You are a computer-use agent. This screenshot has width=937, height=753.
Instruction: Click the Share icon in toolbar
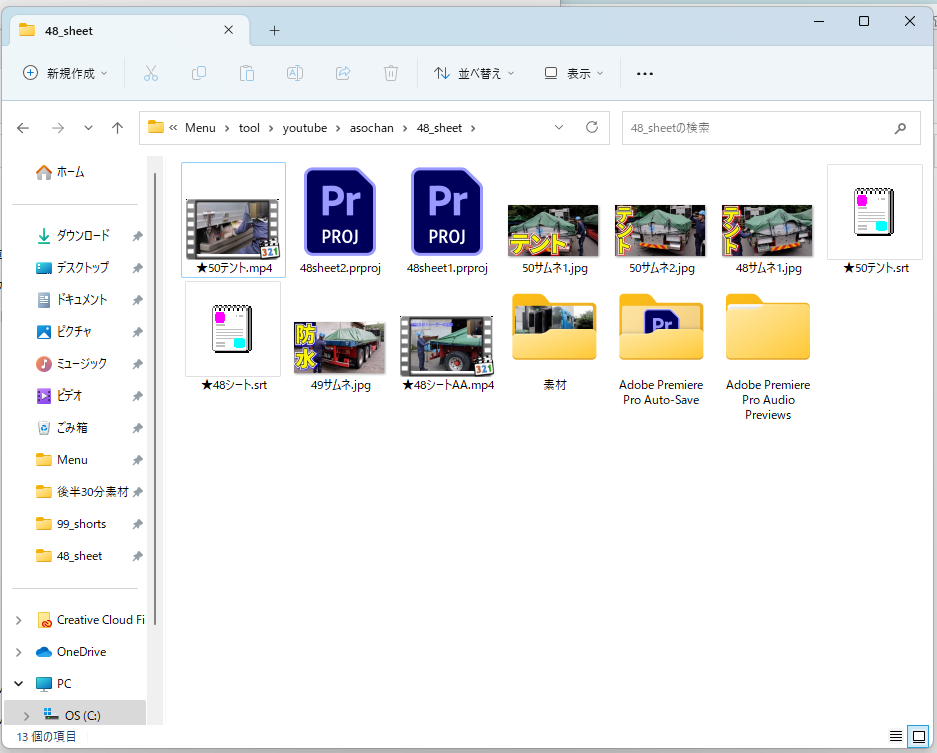click(x=343, y=74)
